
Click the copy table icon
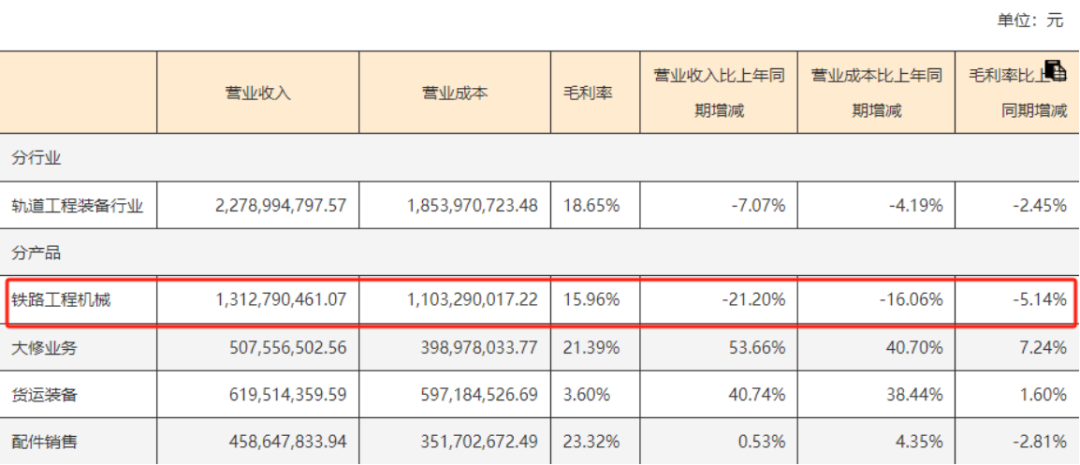pos(1055,71)
